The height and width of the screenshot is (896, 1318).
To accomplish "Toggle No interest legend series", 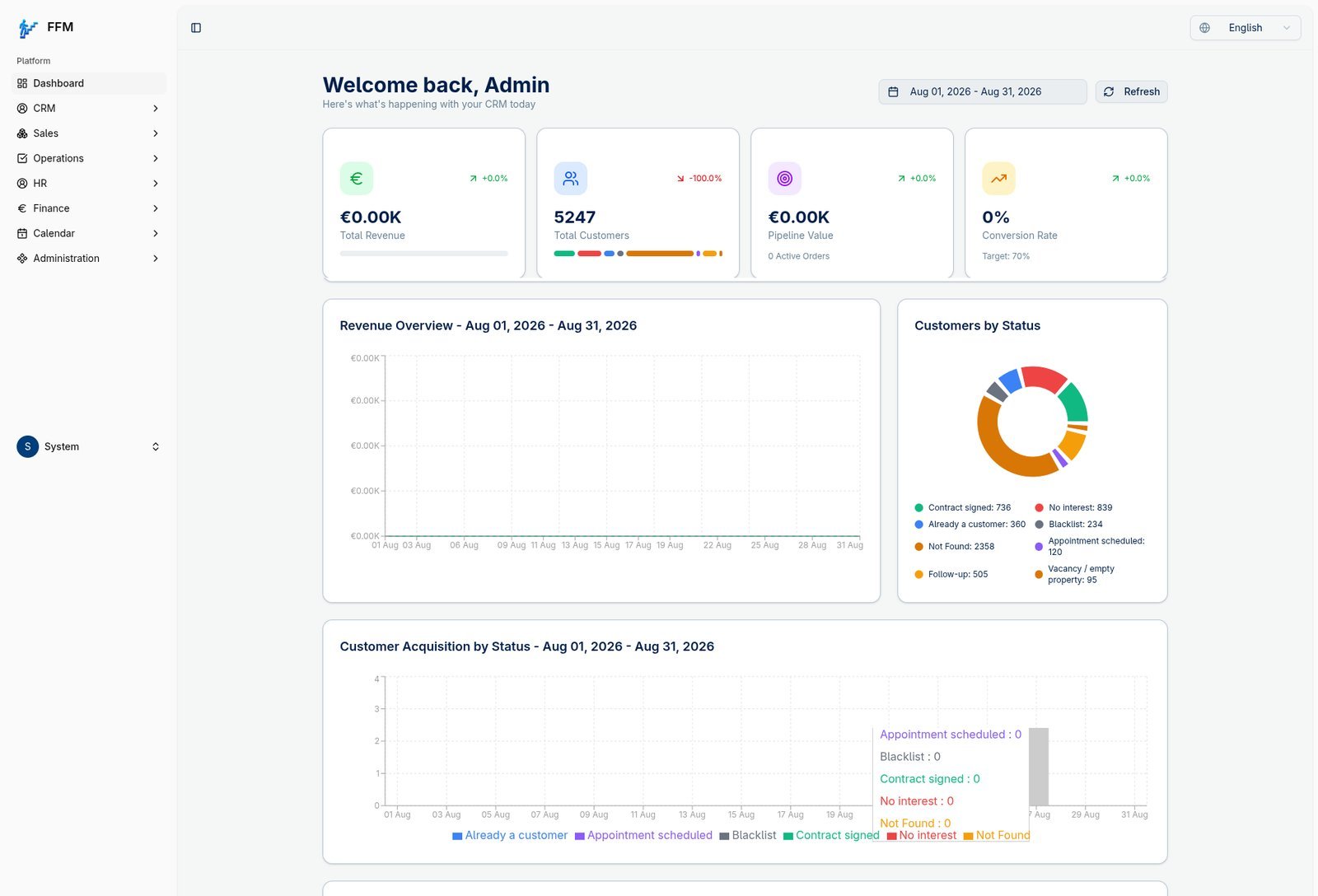I will [922, 836].
